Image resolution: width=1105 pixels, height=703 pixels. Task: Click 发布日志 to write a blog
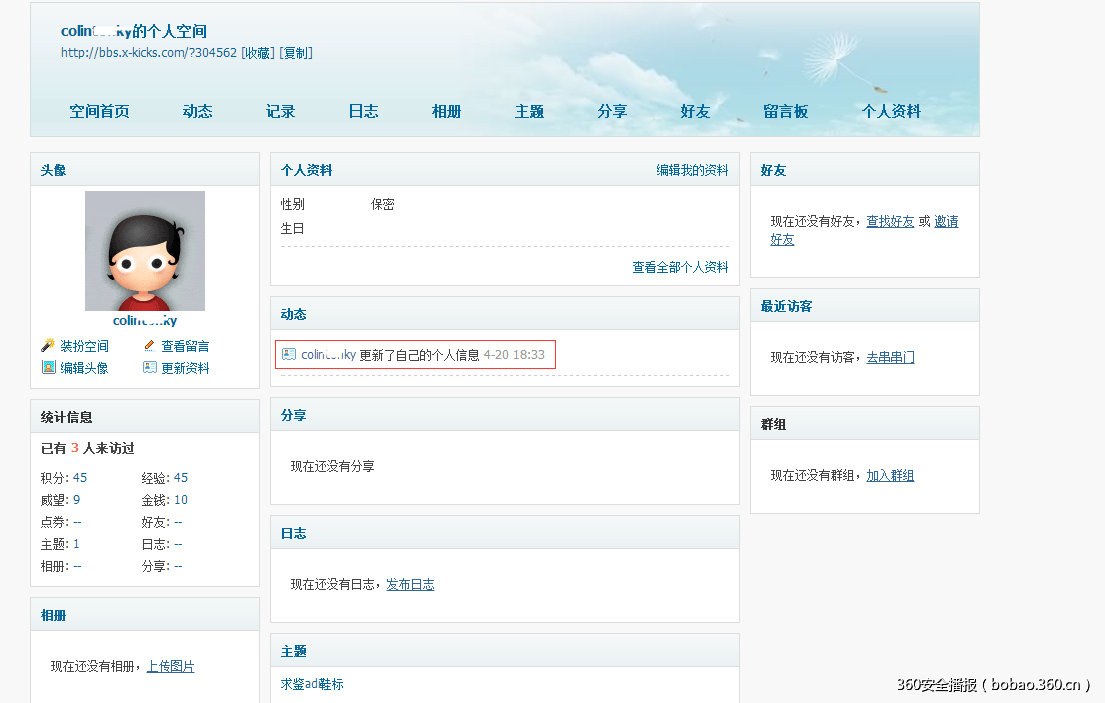(410, 586)
